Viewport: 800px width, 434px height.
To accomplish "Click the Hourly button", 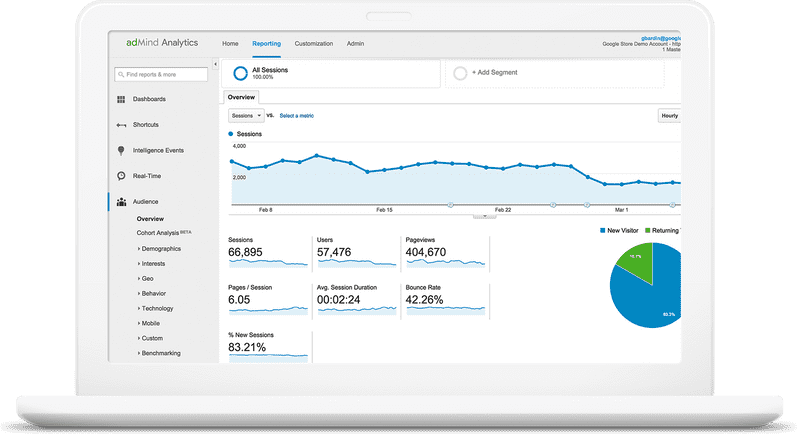I will 669,116.
